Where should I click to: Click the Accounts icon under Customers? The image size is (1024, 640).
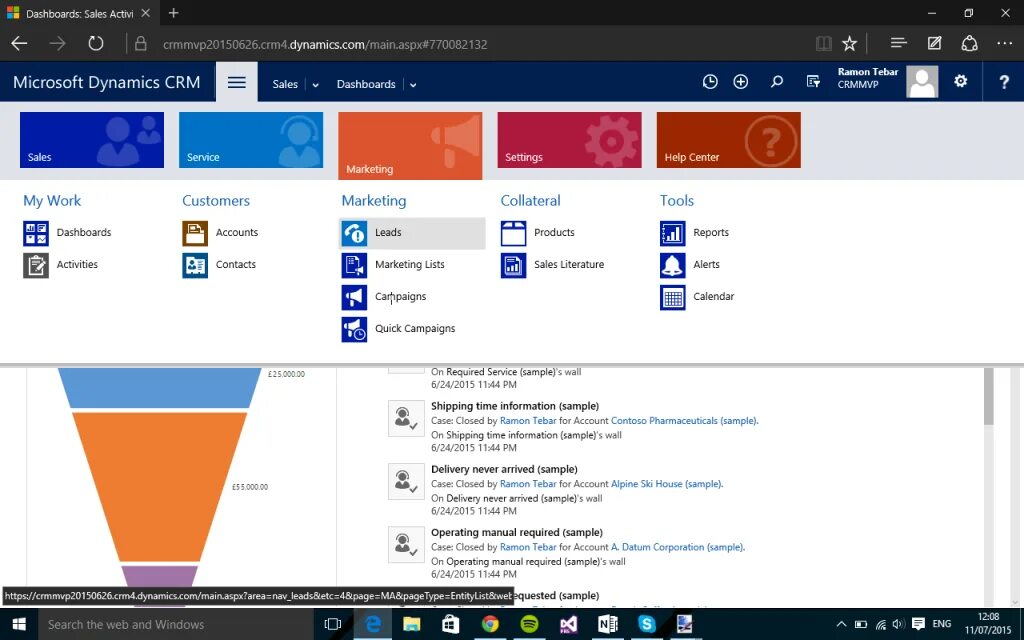pyautogui.click(x=195, y=233)
